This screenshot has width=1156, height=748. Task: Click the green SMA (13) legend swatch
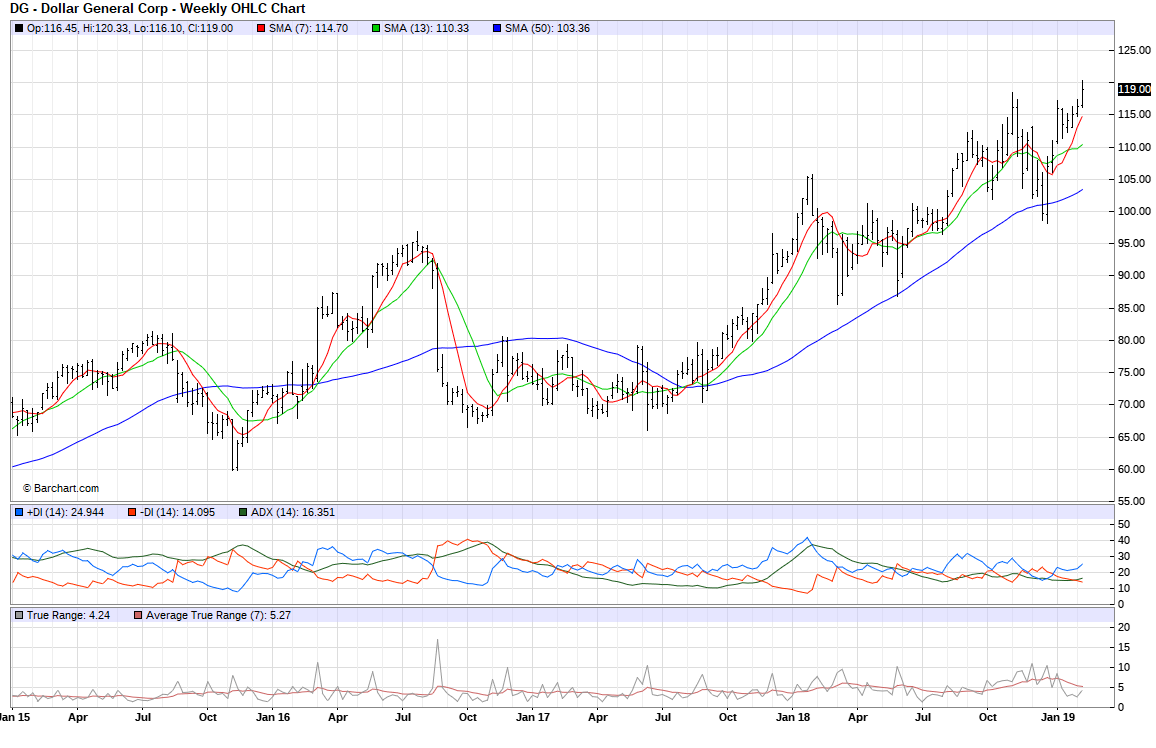coord(376,29)
